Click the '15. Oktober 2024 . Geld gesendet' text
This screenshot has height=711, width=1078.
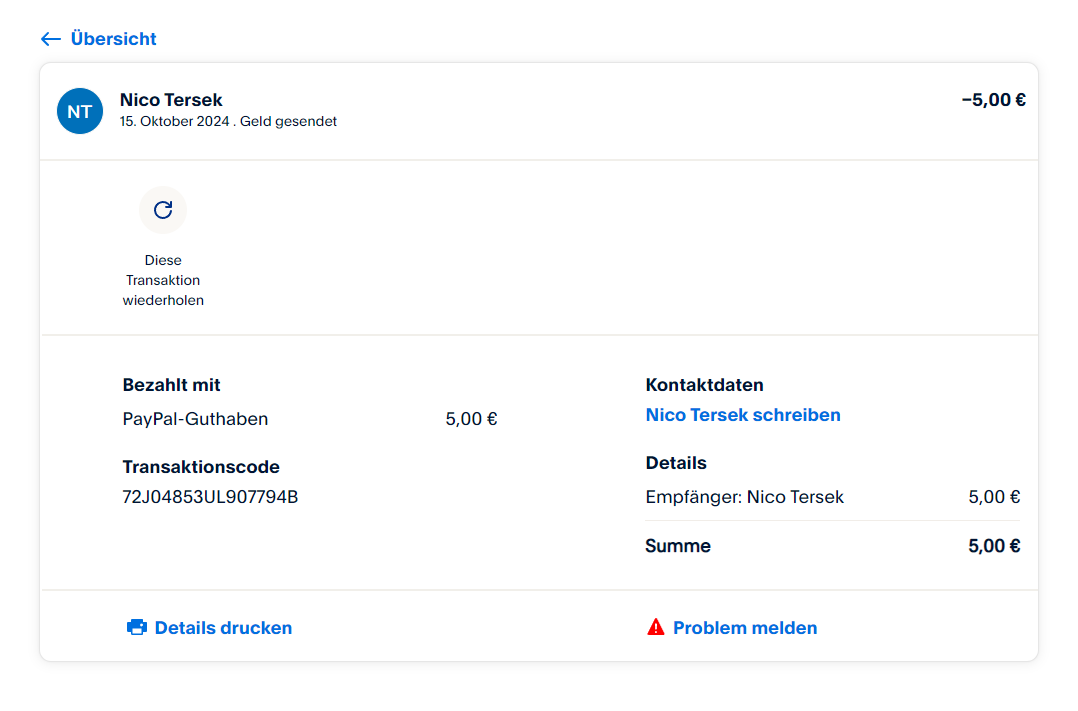click(228, 122)
